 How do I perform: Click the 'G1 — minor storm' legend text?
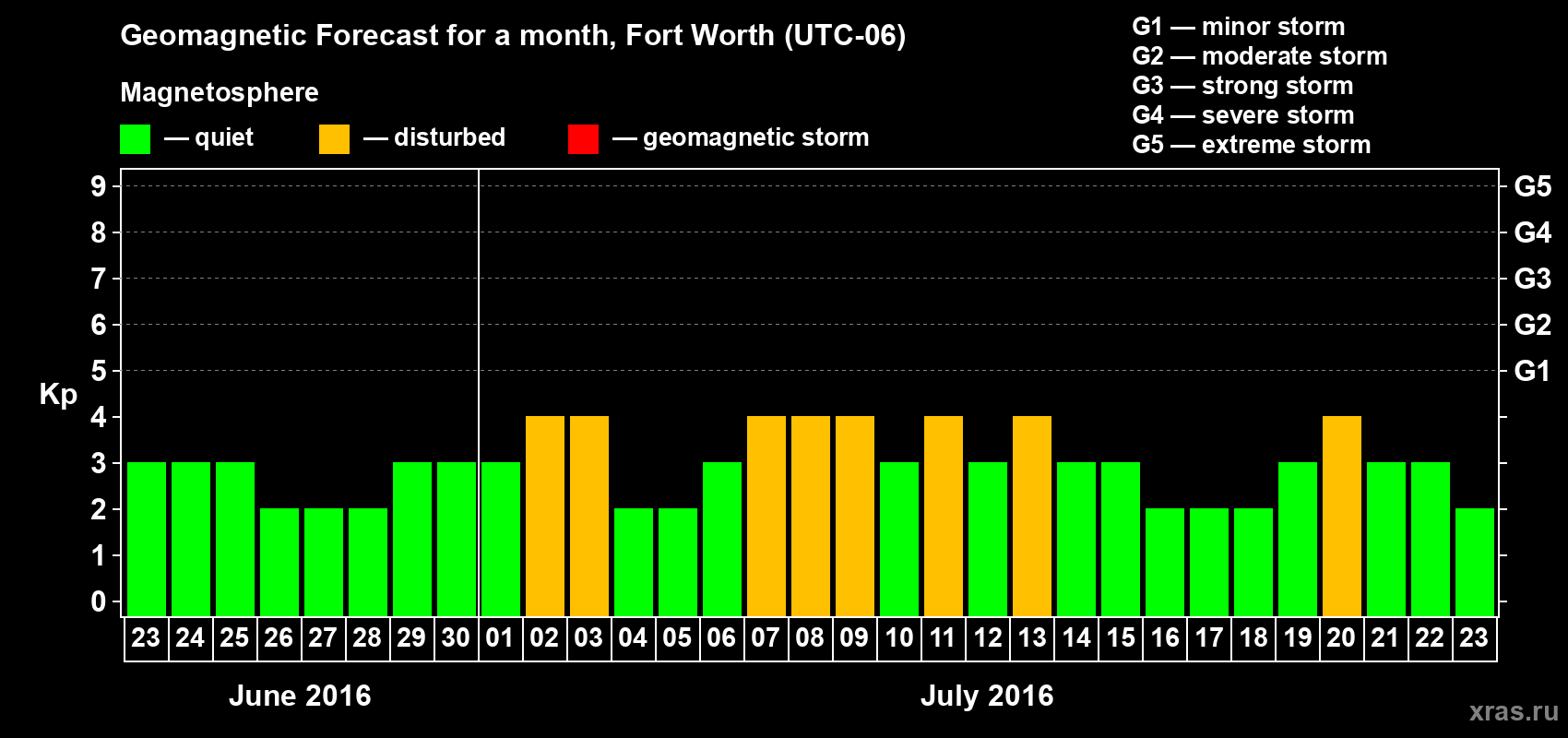coord(1239,27)
